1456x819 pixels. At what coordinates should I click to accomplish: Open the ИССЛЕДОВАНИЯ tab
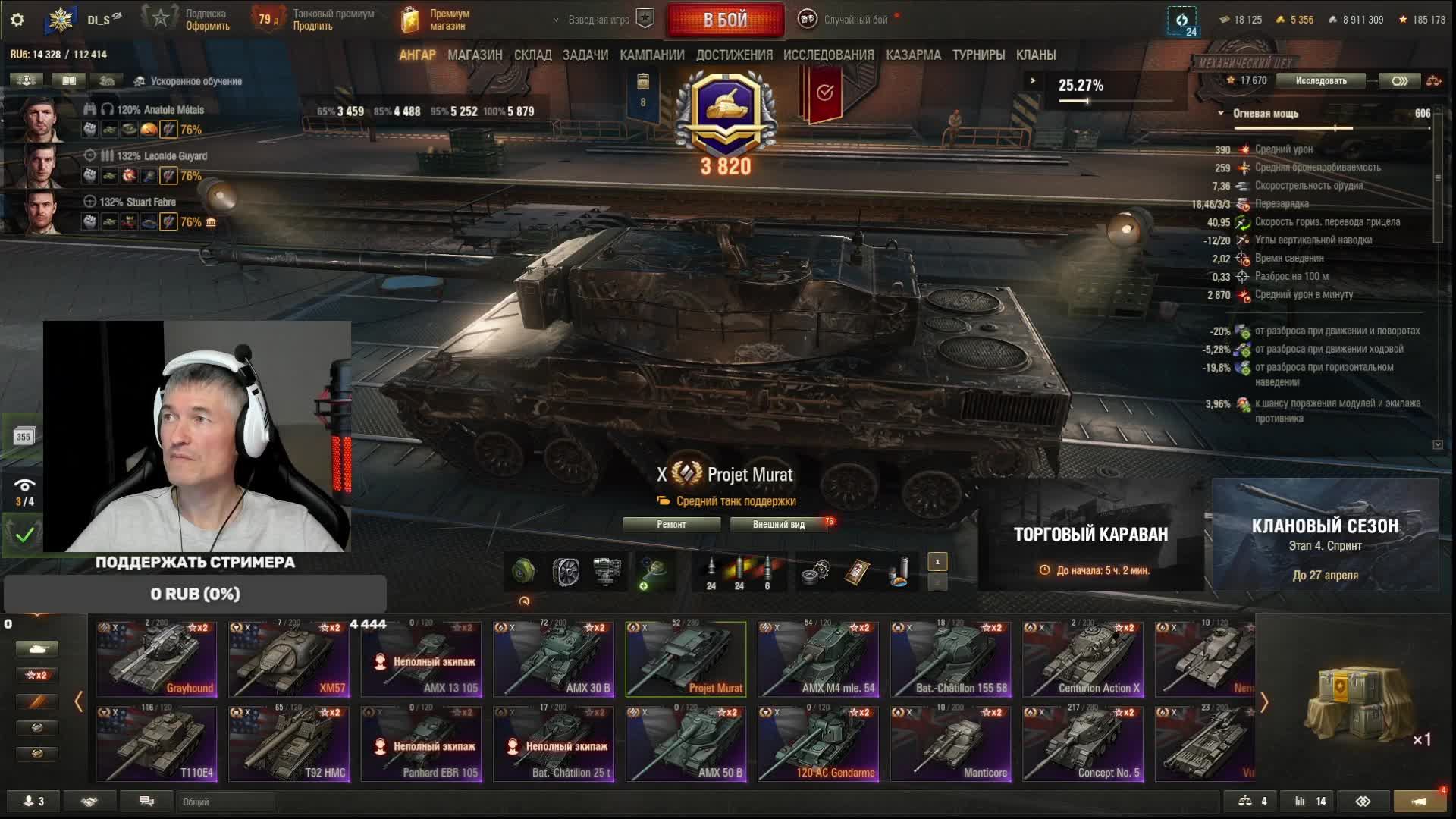[x=828, y=55]
